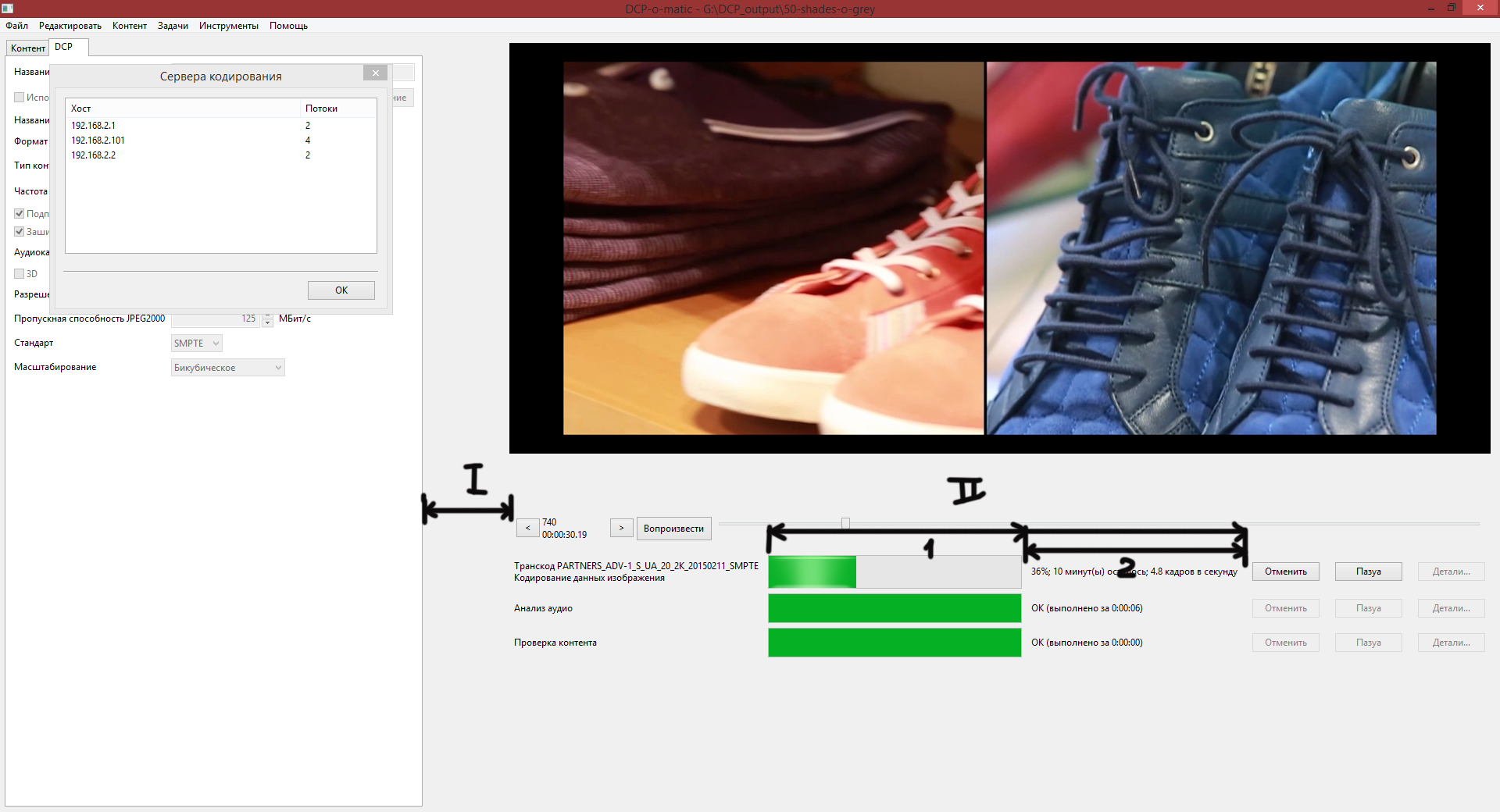Close the Сервера кодирования dialog
The width and height of the screenshot is (1500, 812).
click(x=375, y=73)
